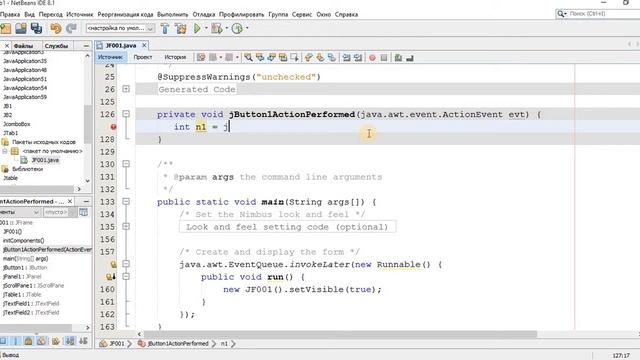
Task: Open the Profile Project dropdown arrow
Action: coord(247,28)
